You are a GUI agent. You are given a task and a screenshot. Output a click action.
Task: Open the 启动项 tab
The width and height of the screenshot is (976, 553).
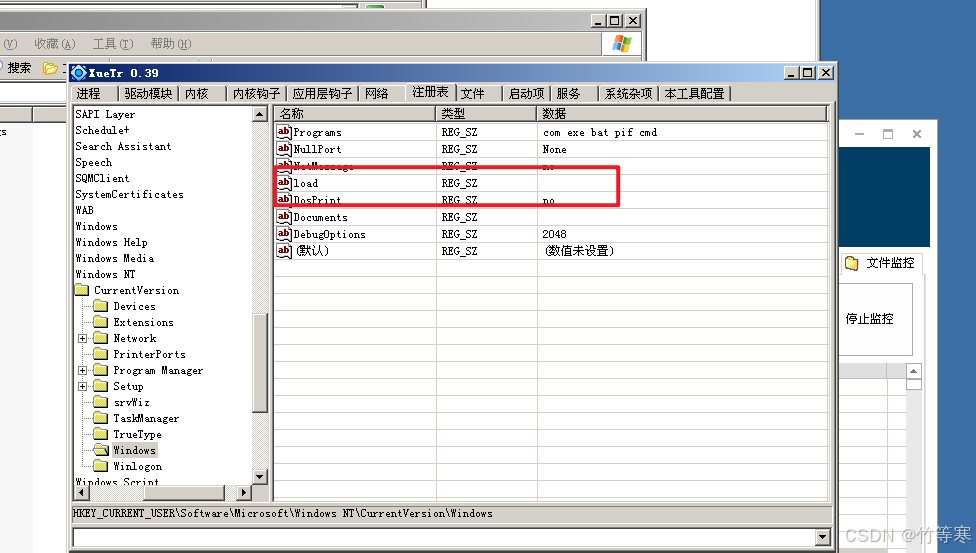click(526, 93)
